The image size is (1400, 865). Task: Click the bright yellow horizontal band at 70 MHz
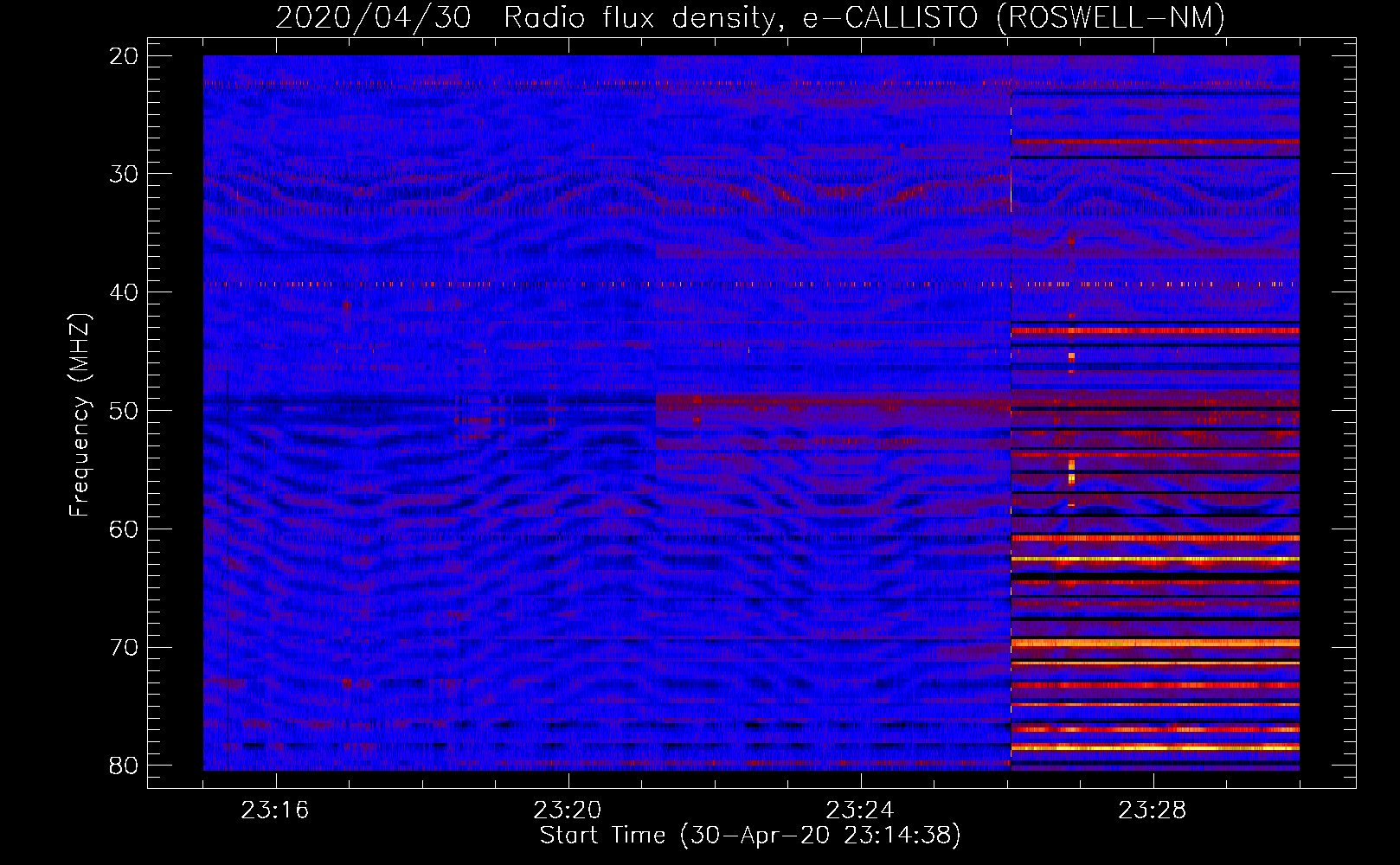[1155, 644]
